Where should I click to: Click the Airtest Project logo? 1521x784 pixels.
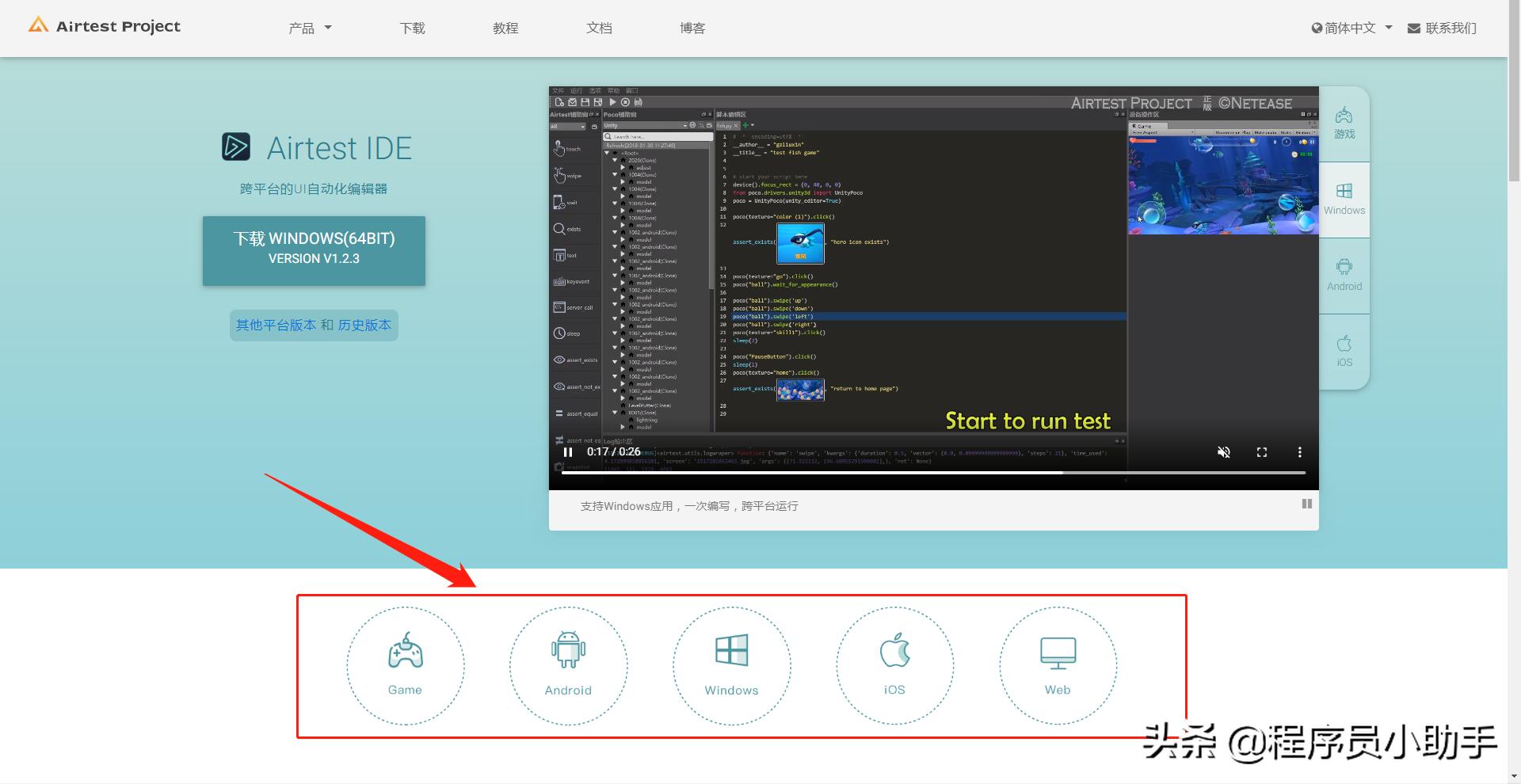[105, 26]
